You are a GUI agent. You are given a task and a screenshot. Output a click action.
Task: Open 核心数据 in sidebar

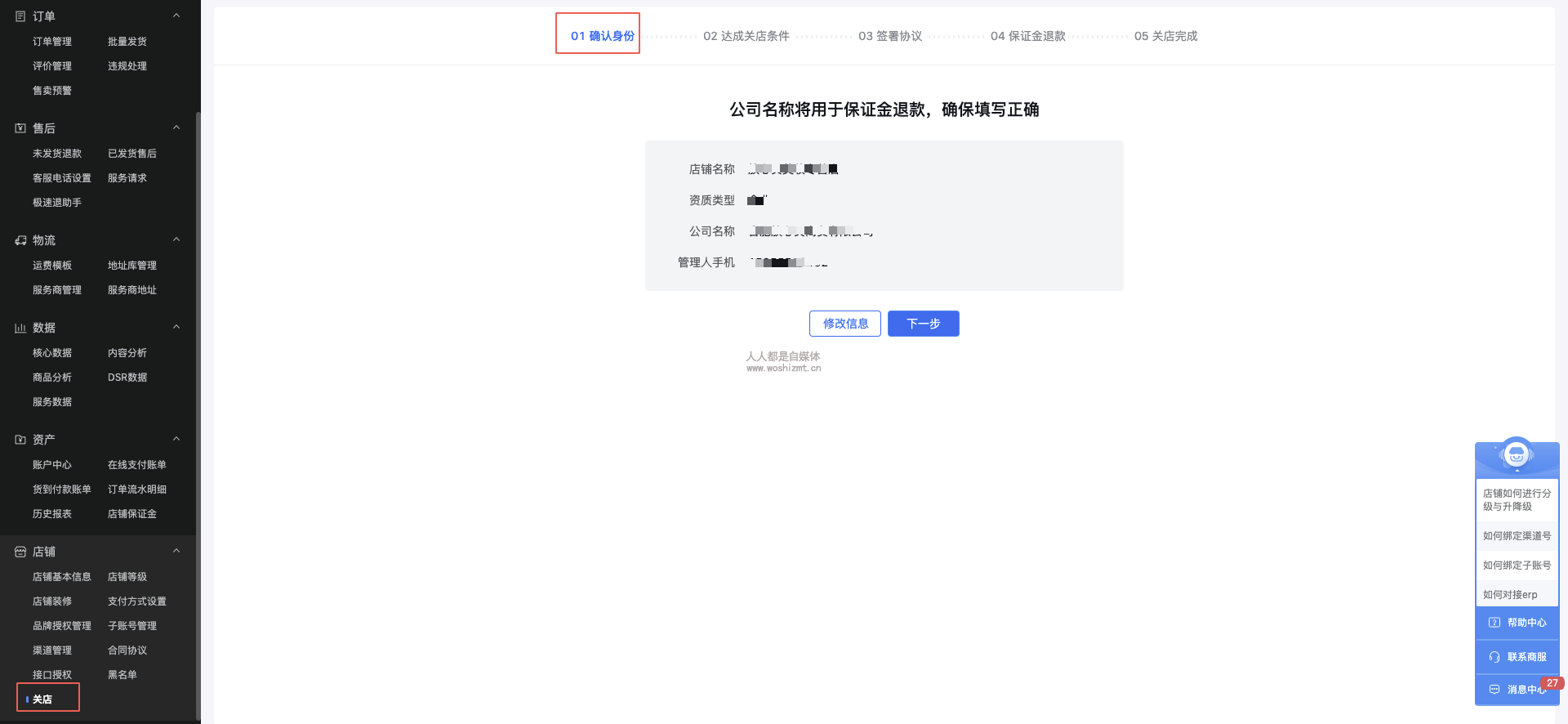point(52,353)
